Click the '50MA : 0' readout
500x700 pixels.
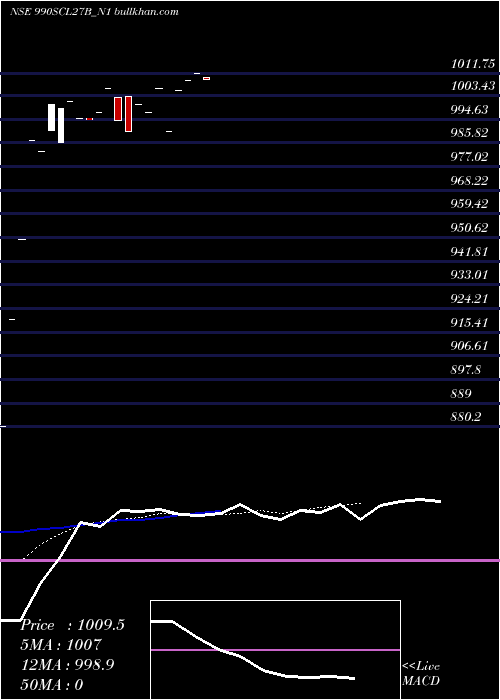pyautogui.click(x=52, y=684)
